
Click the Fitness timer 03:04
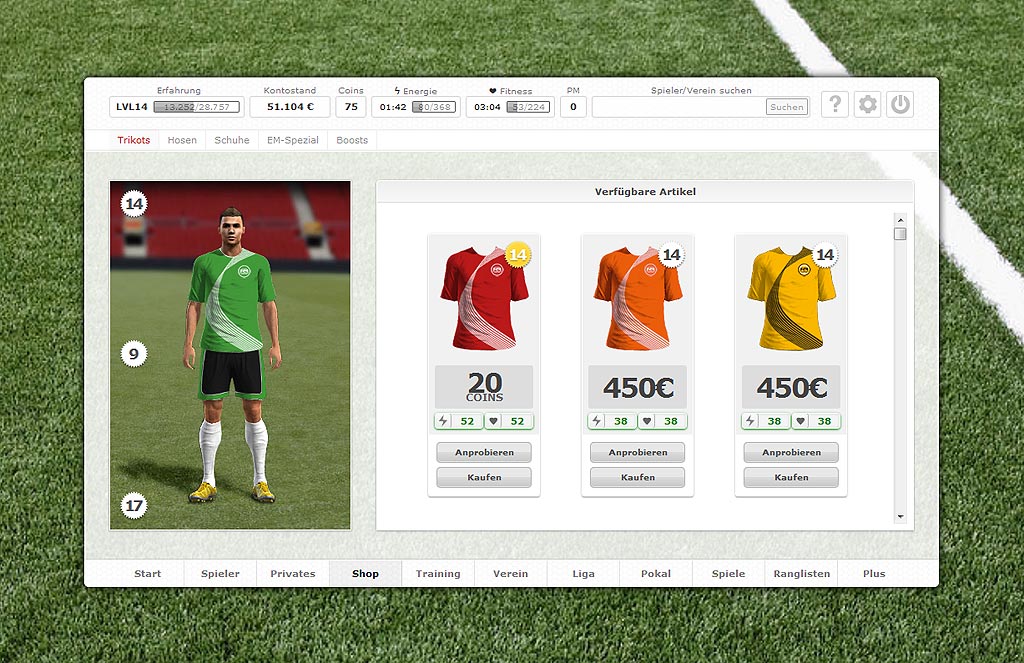[487, 107]
